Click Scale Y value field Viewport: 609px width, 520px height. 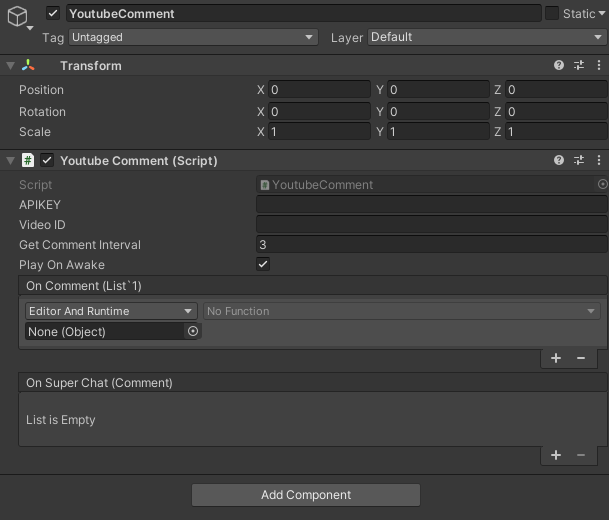click(438, 132)
